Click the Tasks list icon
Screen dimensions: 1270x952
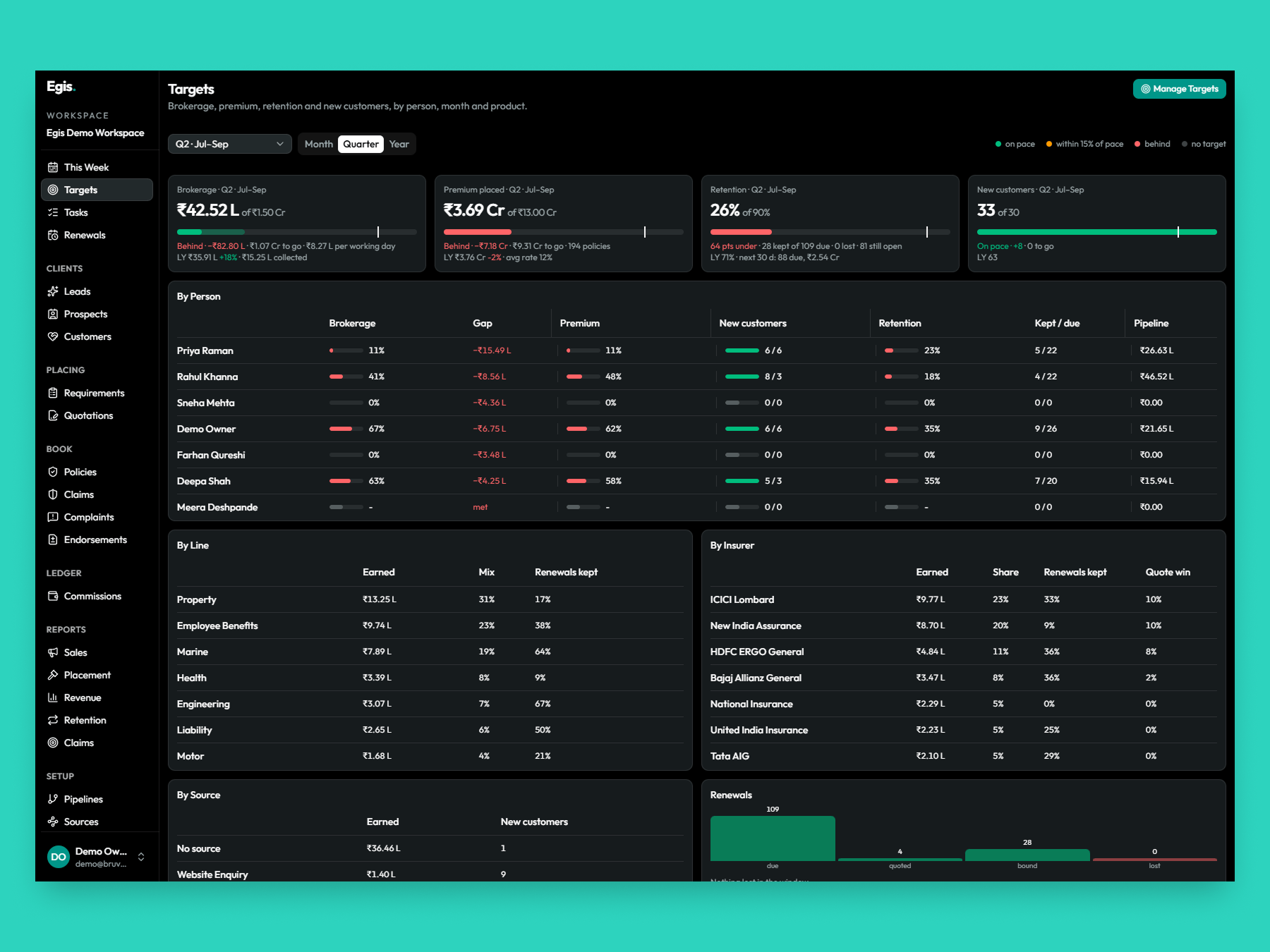click(53, 212)
